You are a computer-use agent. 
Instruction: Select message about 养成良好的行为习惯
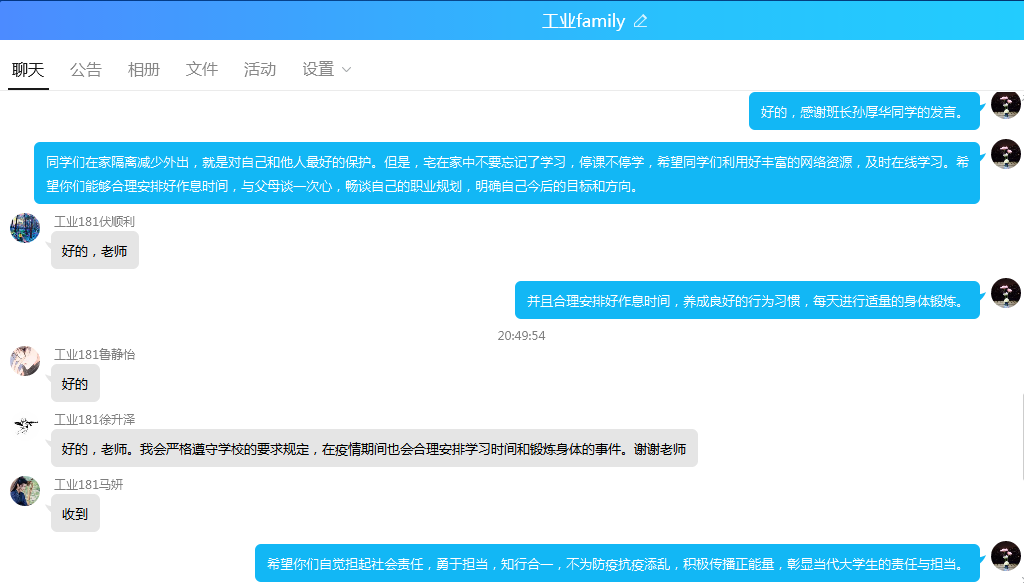(x=747, y=300)
